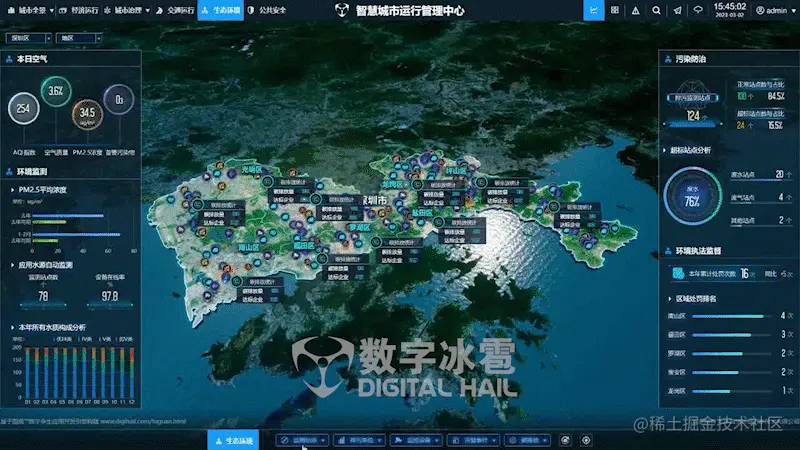
Task: Click the 76% 废水 ring gauge
Action: [692, 196]
